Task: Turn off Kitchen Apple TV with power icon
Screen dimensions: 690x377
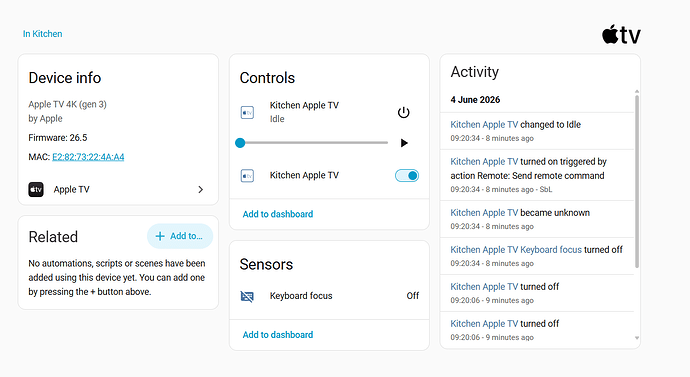Action: (x=404, y=113)
